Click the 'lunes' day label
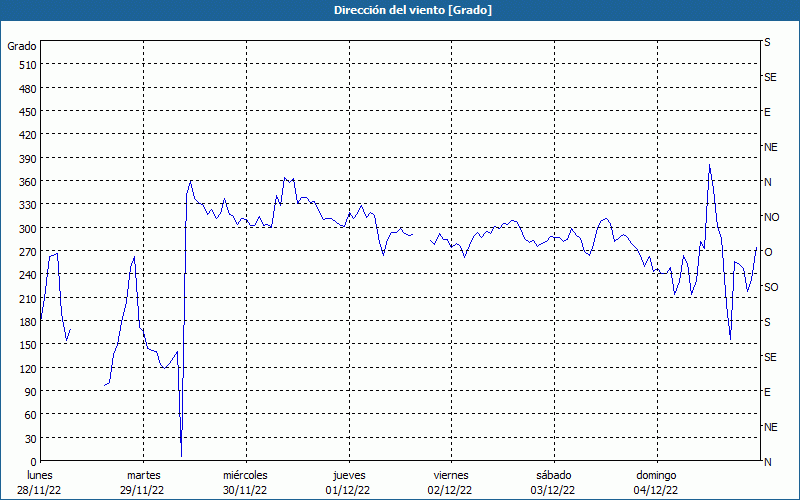The image size is (800, 500). (x=39, y=476)
